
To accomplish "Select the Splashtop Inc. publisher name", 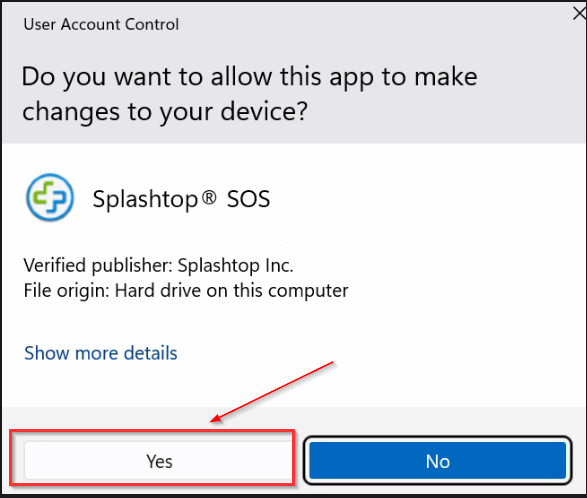I will [235, 266].
